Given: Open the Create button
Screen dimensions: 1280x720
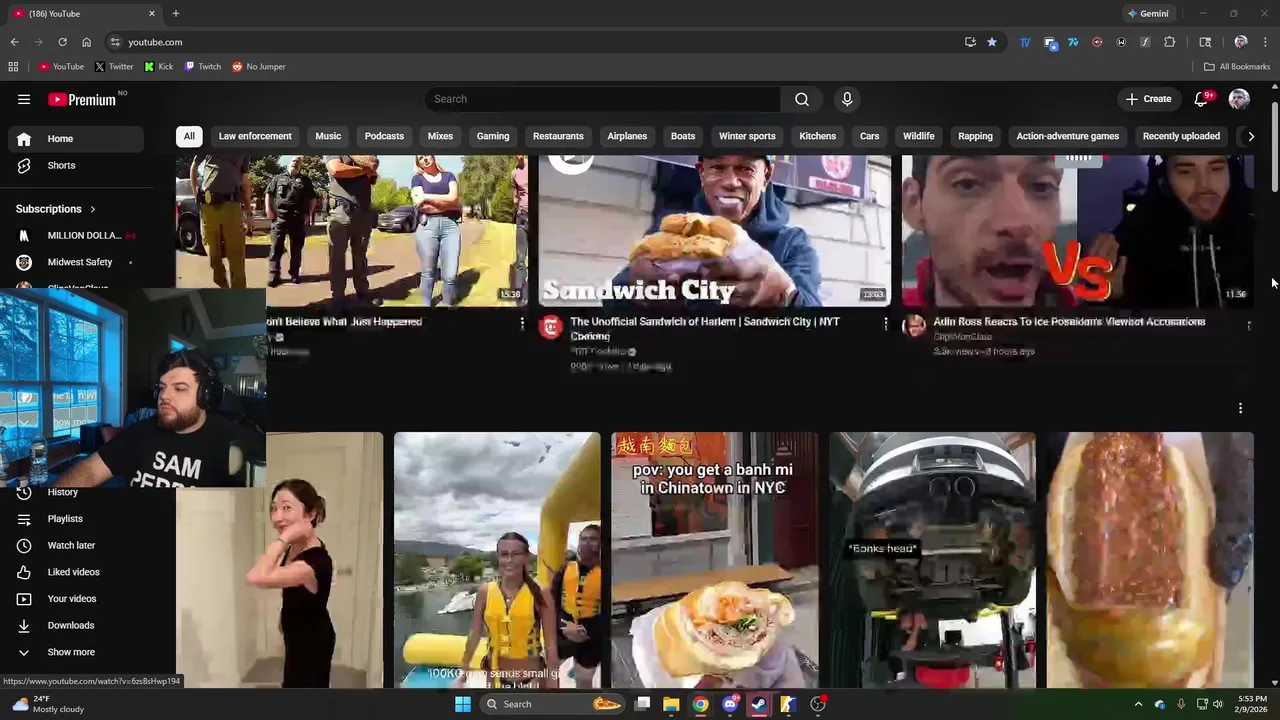Looking at the screenshot, I should pyautogui.click(x=1148, y=99).
